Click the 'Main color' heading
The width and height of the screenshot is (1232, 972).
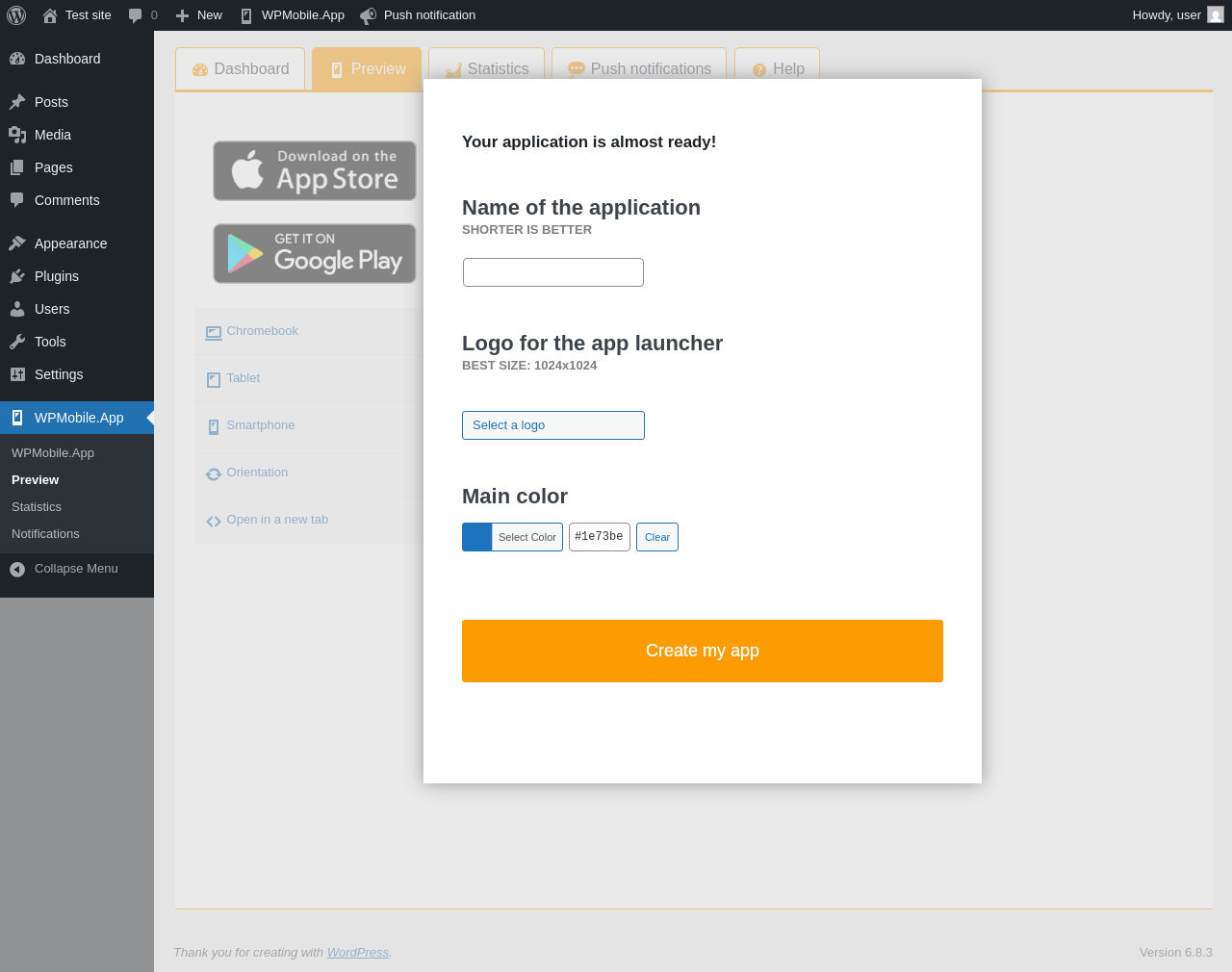click(515, 497)
